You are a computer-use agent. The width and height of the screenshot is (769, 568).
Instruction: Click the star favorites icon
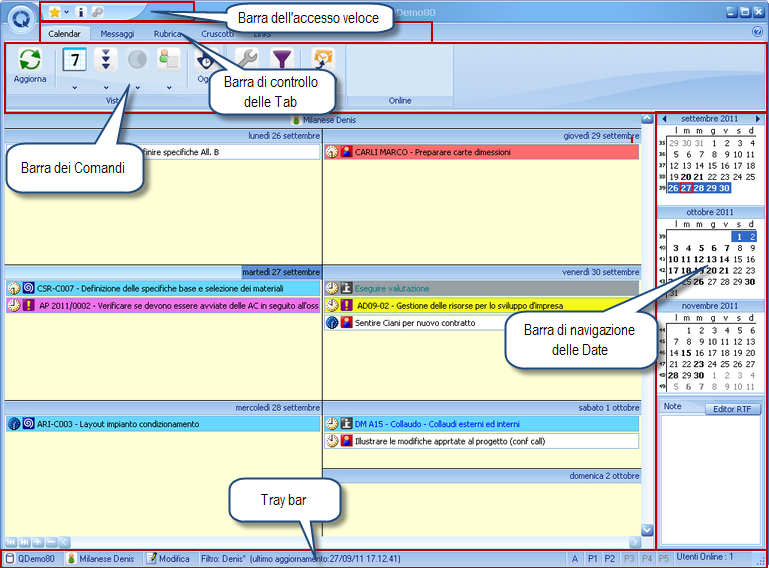55,12
